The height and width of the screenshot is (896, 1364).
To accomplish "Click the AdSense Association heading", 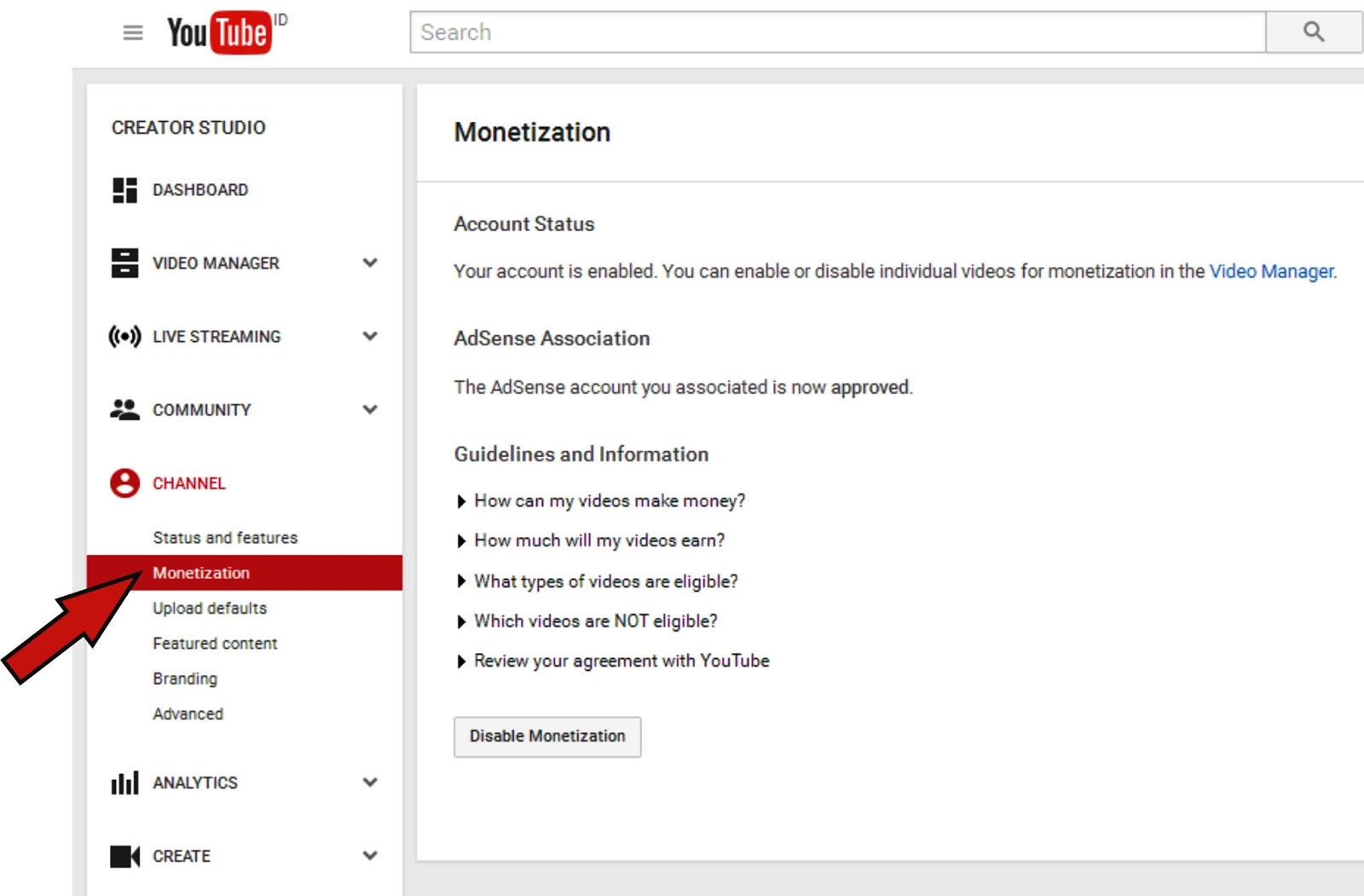I will coord(552,338).
